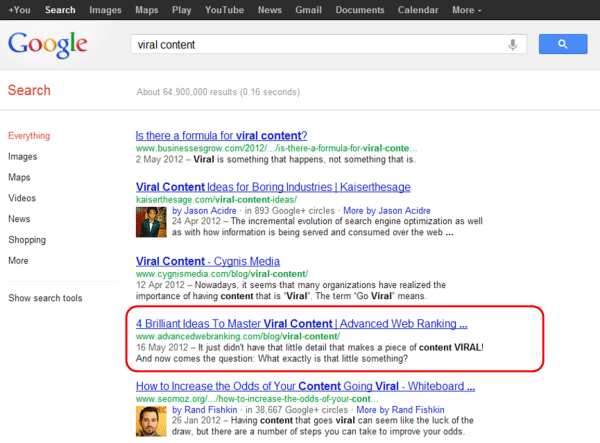Screen dimensions: 600x443
Task: Expand More filters in left sidebar
Action: coord(18,261)
